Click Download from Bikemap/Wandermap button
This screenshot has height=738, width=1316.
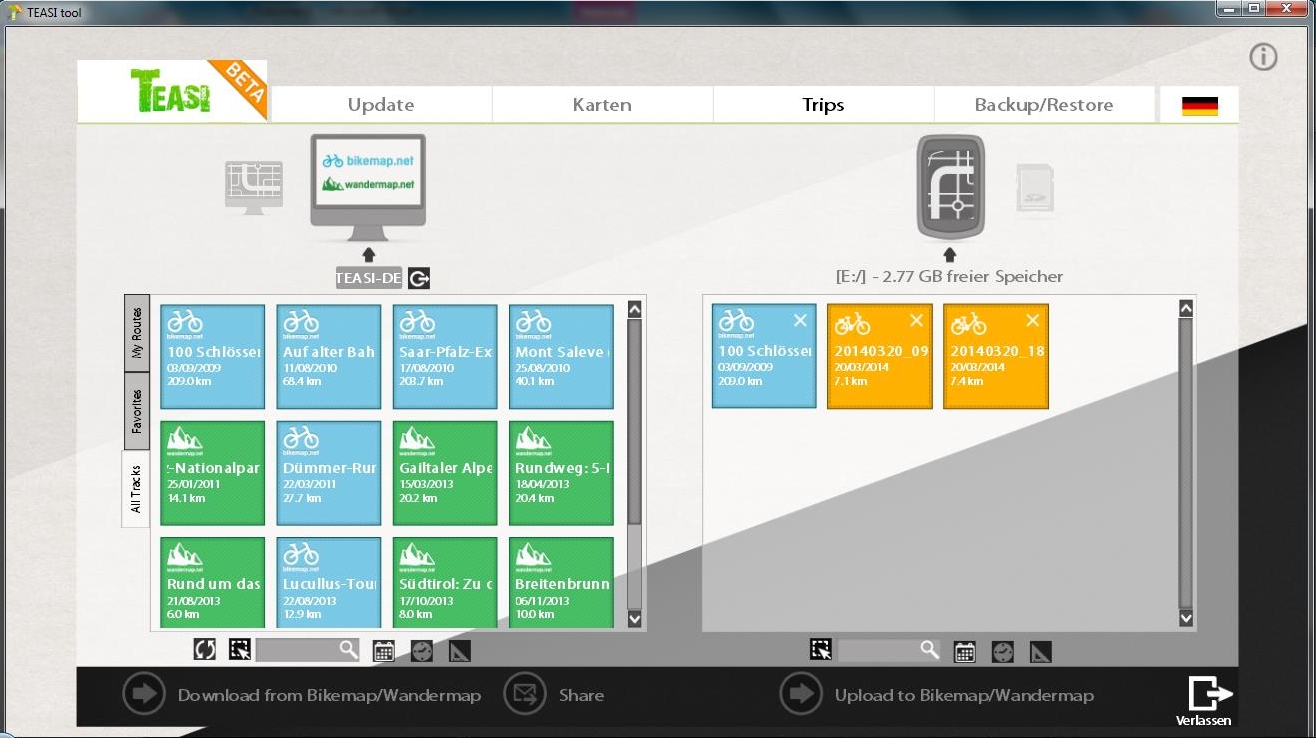[300, 695]
